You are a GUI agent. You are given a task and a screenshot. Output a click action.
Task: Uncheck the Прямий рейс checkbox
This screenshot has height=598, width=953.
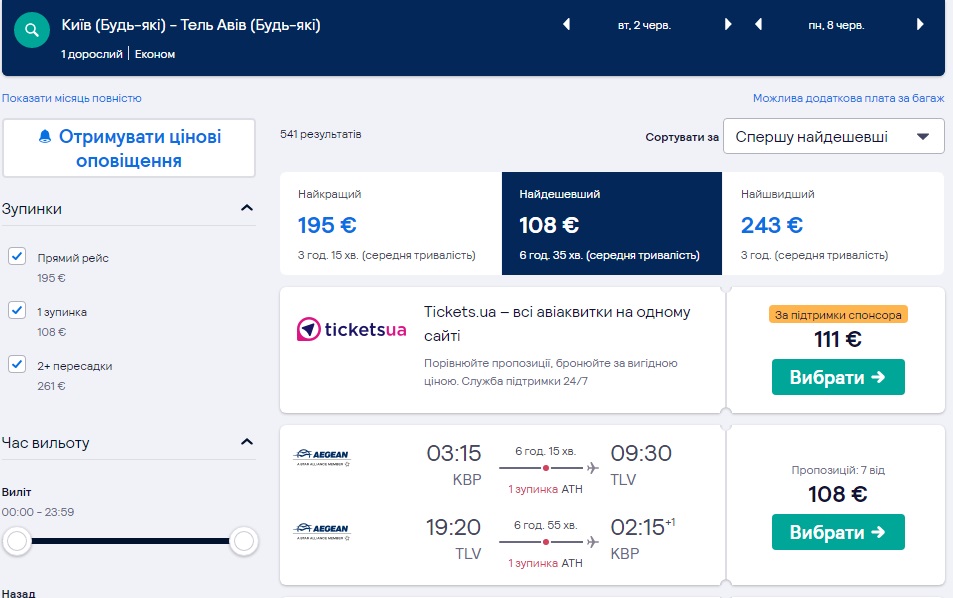tap(17, 257)
